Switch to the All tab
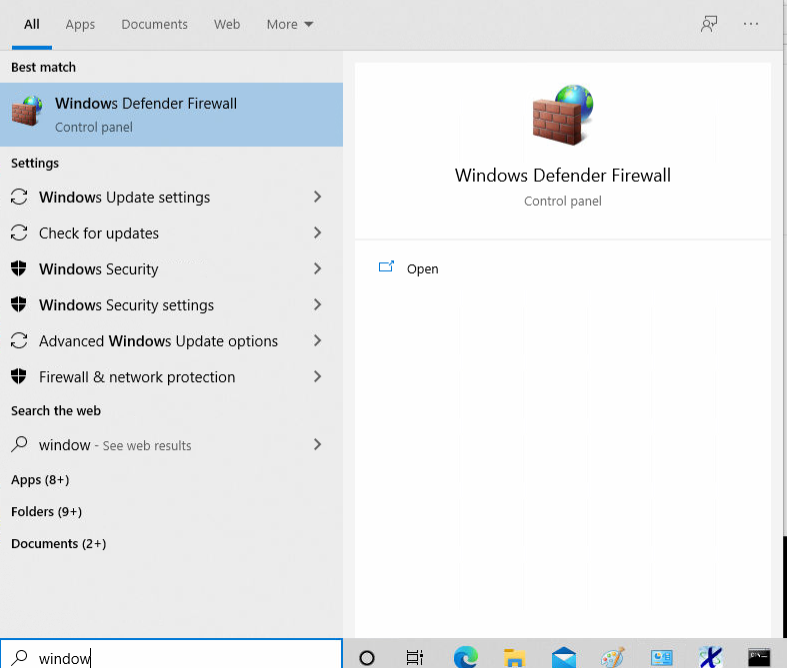The height and width of the screenshot is (668, 787). (x=32, y=24)
